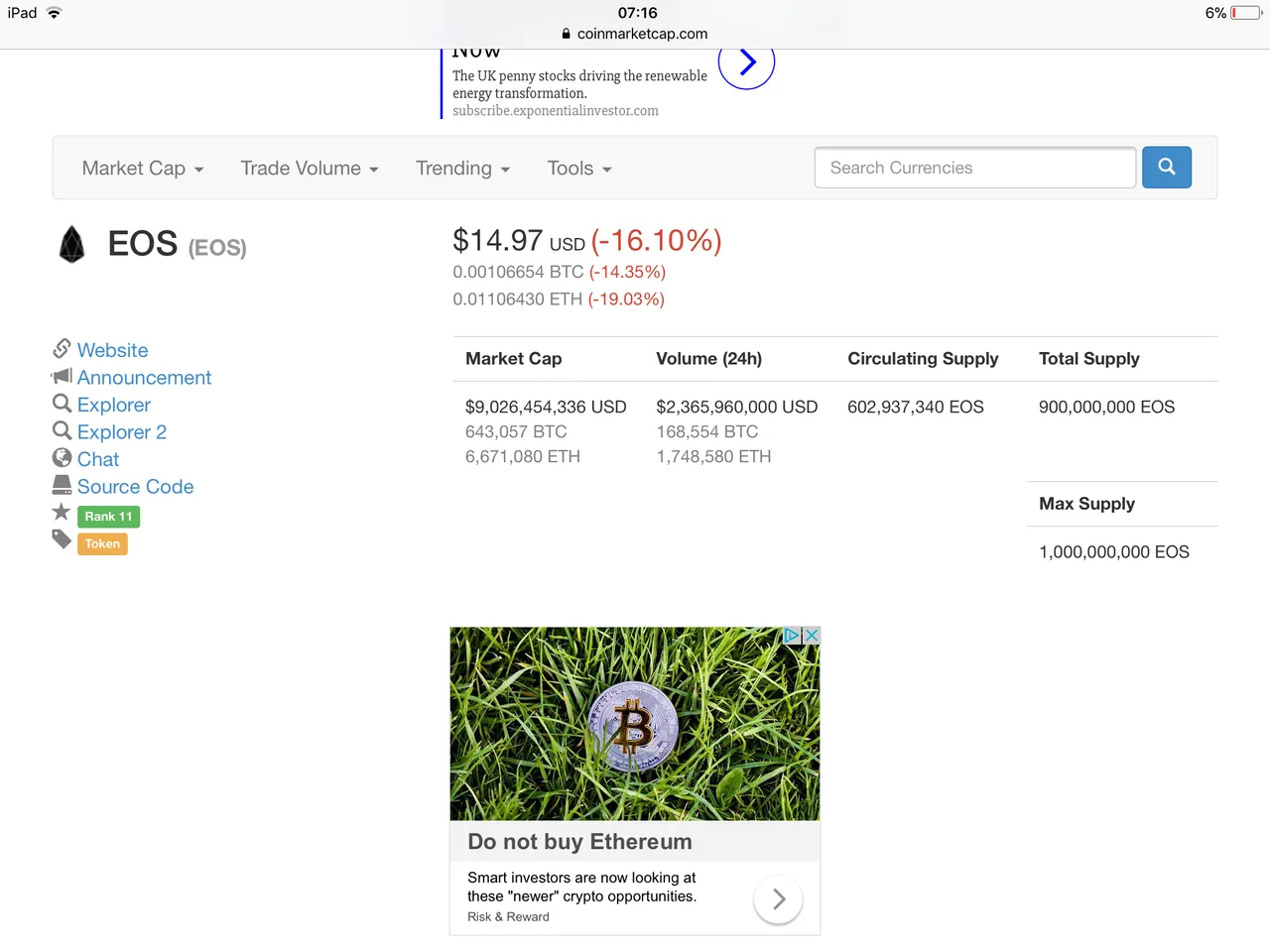Click the AdChoices triangle icon on ad
The height and width of the screenshot is (952, 1270).
coord(793,636)
